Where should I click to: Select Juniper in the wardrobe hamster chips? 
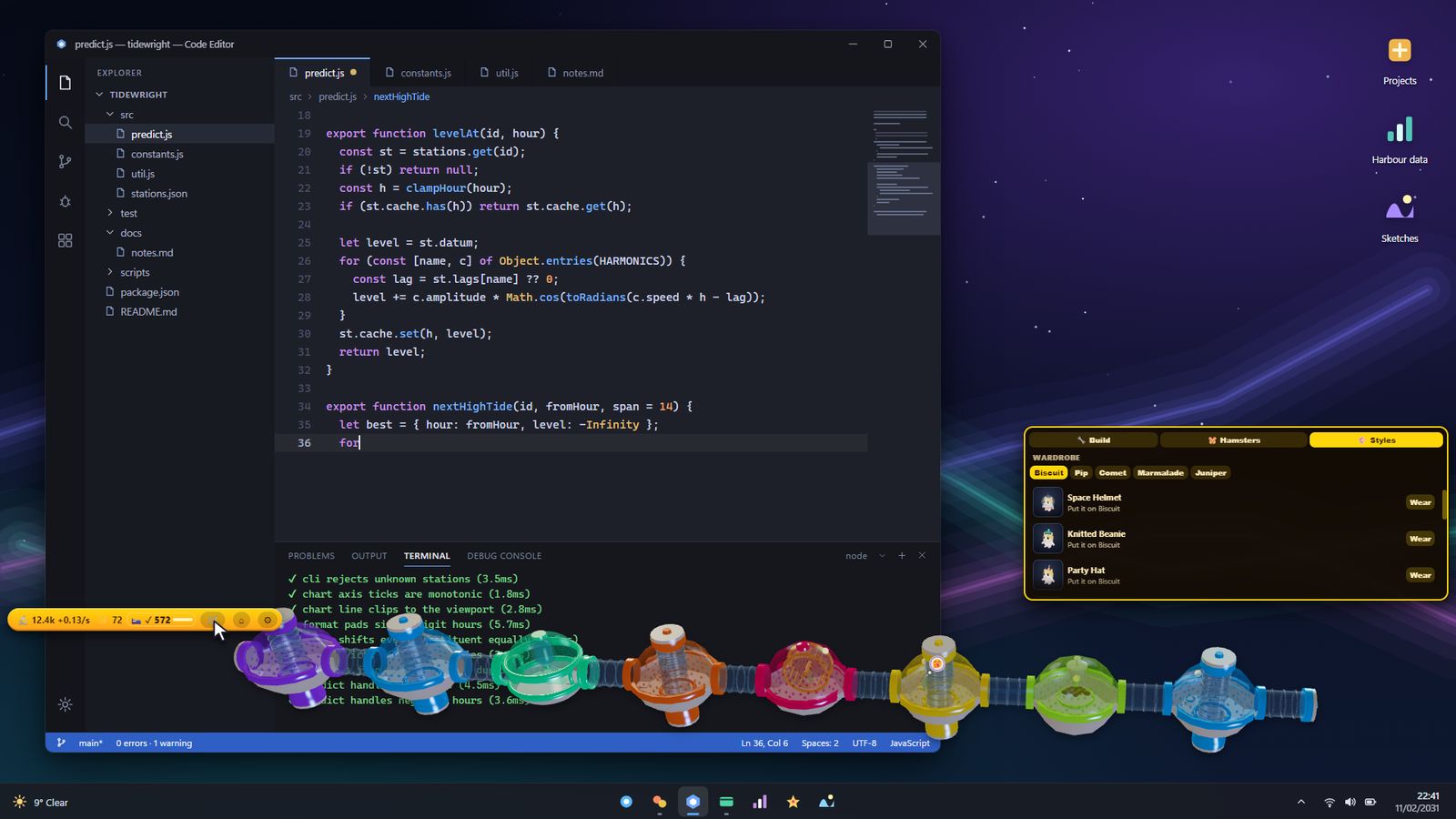click(1210, 473)
